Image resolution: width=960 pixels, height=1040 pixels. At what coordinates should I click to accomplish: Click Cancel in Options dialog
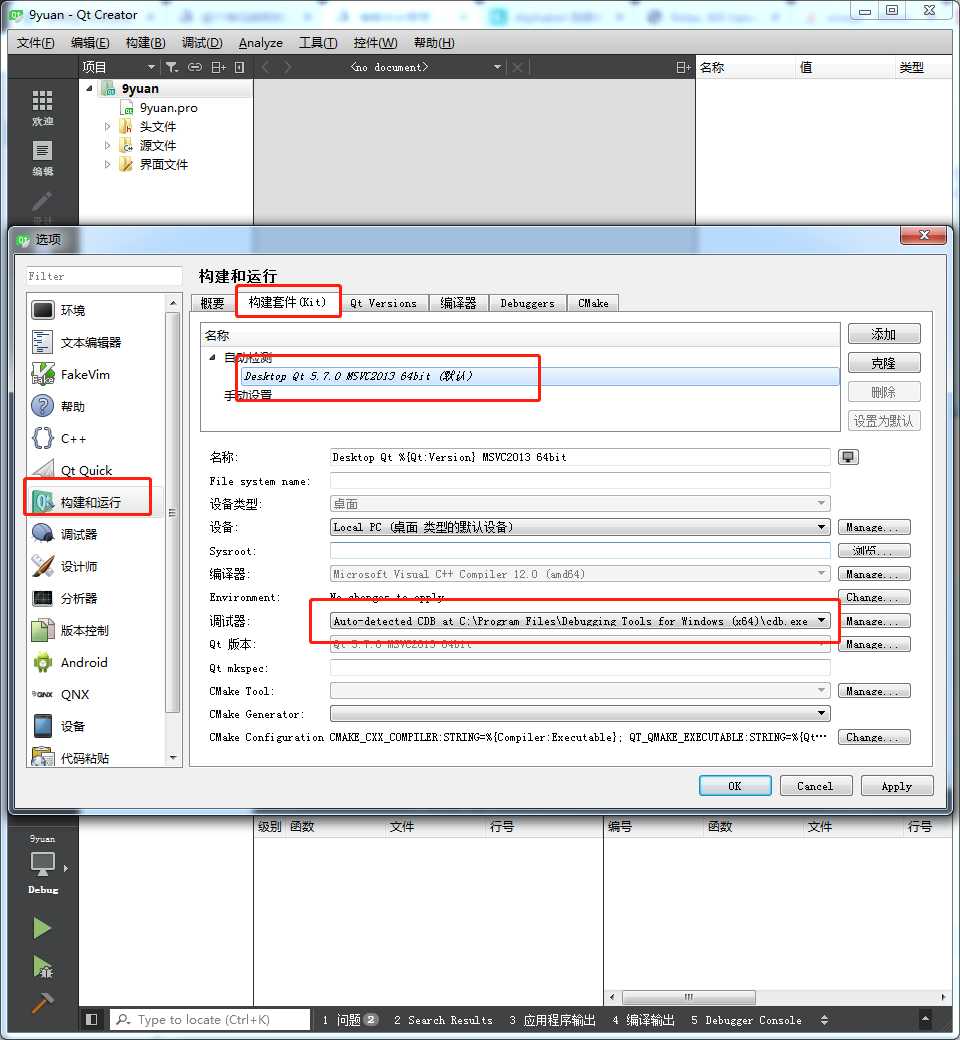(x=815, y=786)
